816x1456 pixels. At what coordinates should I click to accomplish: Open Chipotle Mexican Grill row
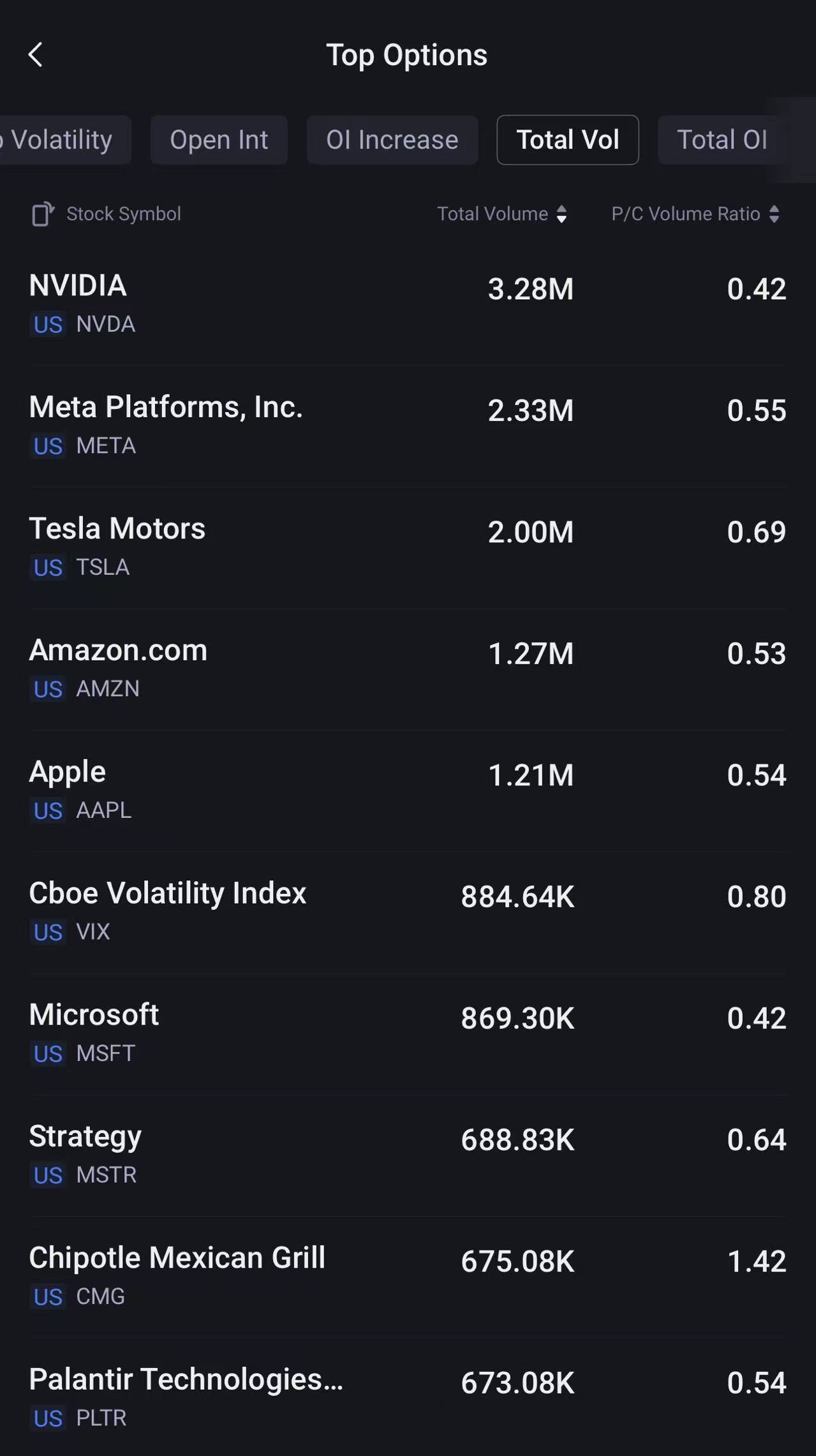[407, 1276]
